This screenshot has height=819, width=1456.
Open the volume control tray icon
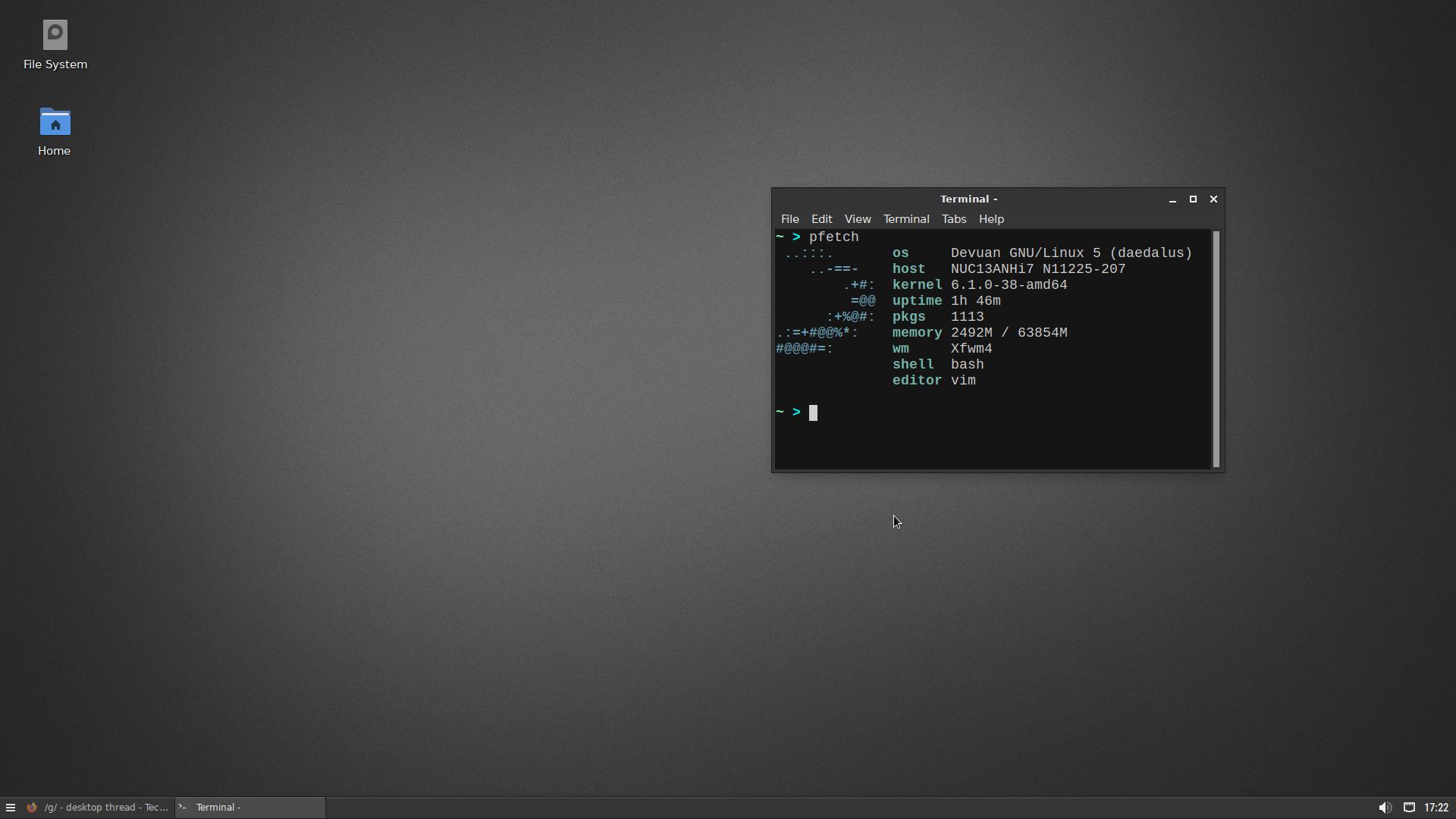1385,808
